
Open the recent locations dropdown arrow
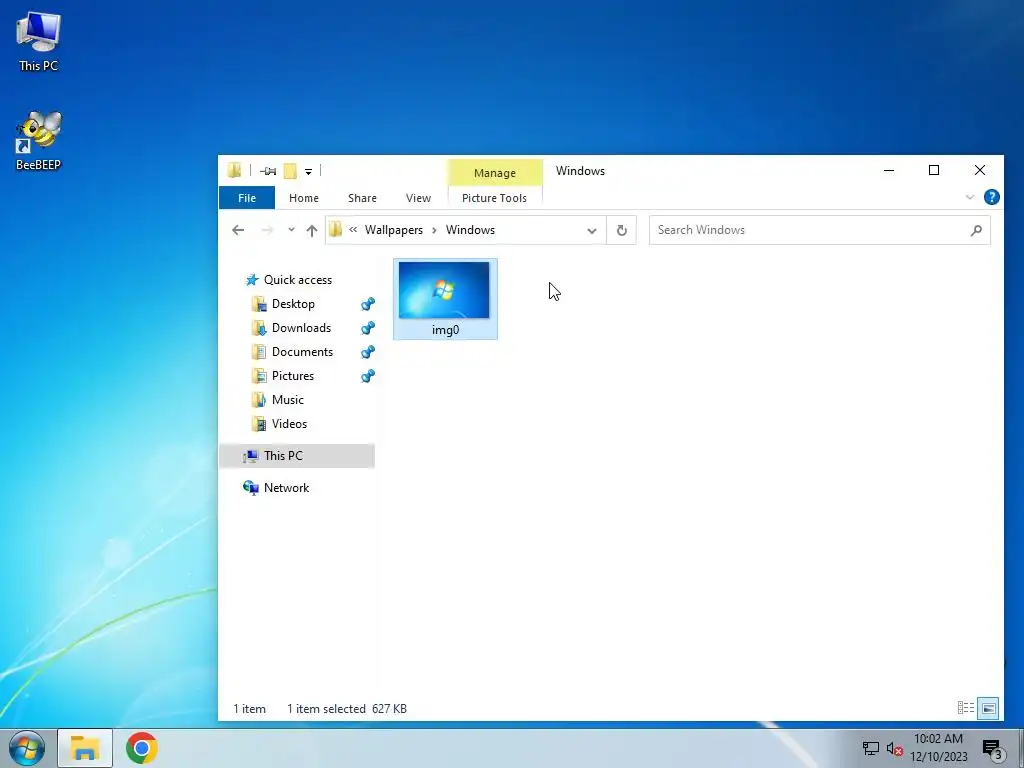pyautogui.click(x=291, y=230)
